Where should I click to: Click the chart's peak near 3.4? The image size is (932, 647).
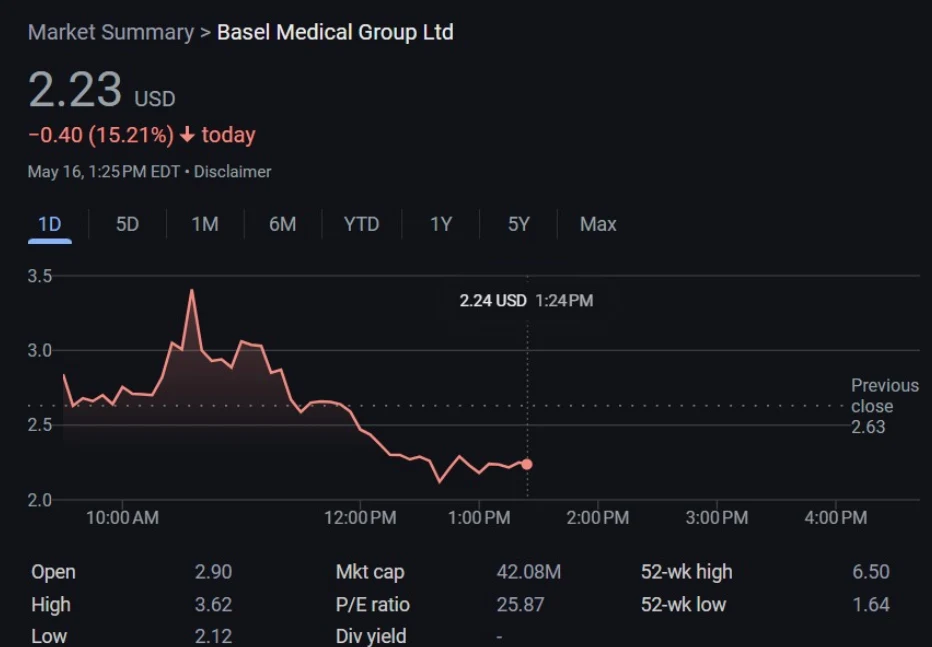(x=192, y=291)
